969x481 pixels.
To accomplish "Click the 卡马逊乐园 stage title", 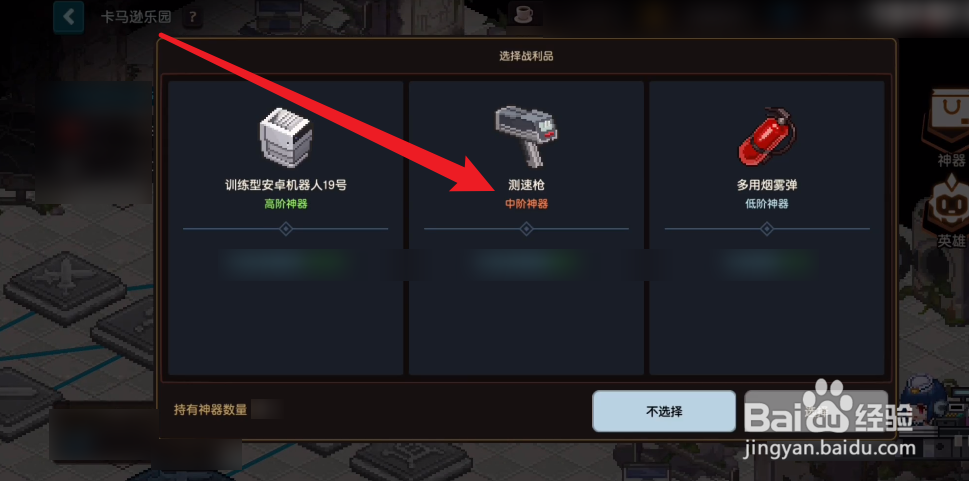I will pyautogui.click(x=136, y=17).
